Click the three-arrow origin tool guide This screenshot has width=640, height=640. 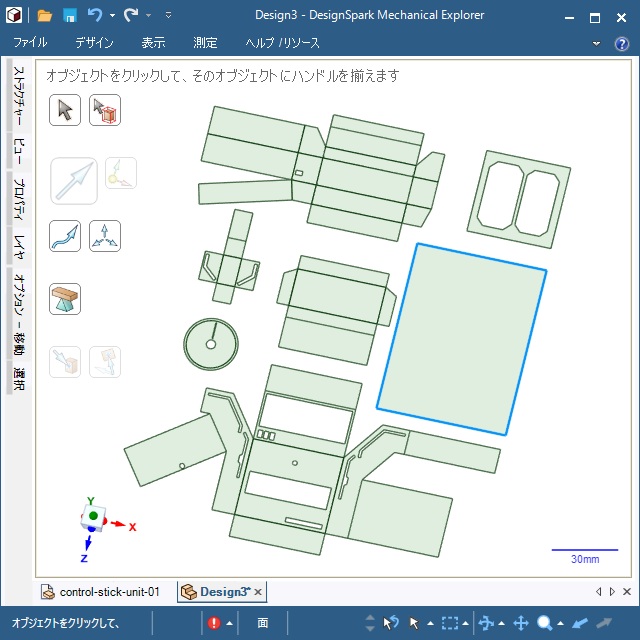[105, 236]
